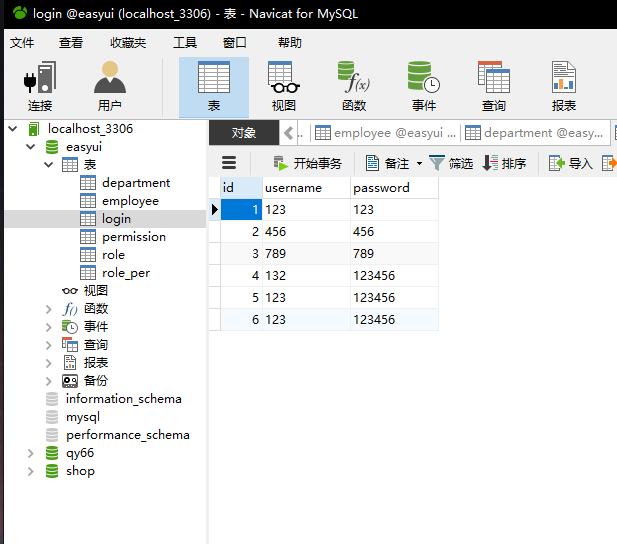Expand the 函数 functions node
The width and height of the screenshot is (617, 544).
(x=48, y=309)
